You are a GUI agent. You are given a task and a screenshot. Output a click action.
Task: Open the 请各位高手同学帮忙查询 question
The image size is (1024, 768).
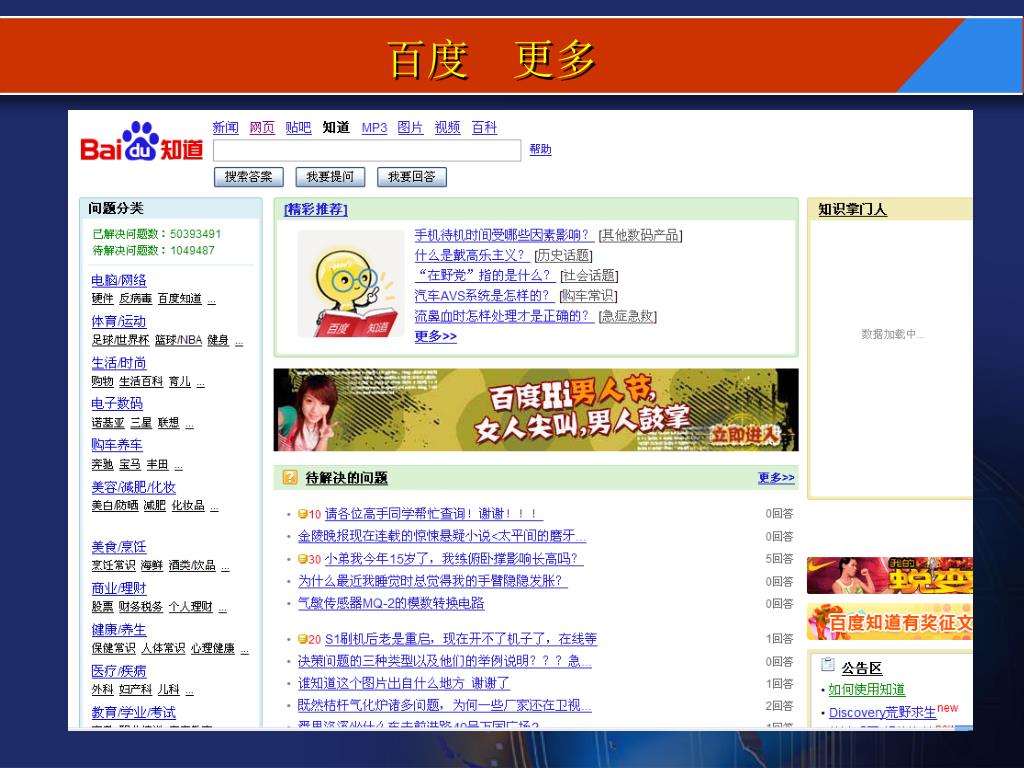pos(434,514)
